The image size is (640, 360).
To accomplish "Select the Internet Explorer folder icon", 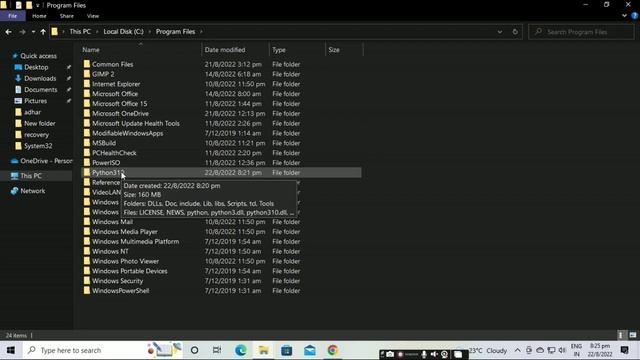I will [87, 84].
